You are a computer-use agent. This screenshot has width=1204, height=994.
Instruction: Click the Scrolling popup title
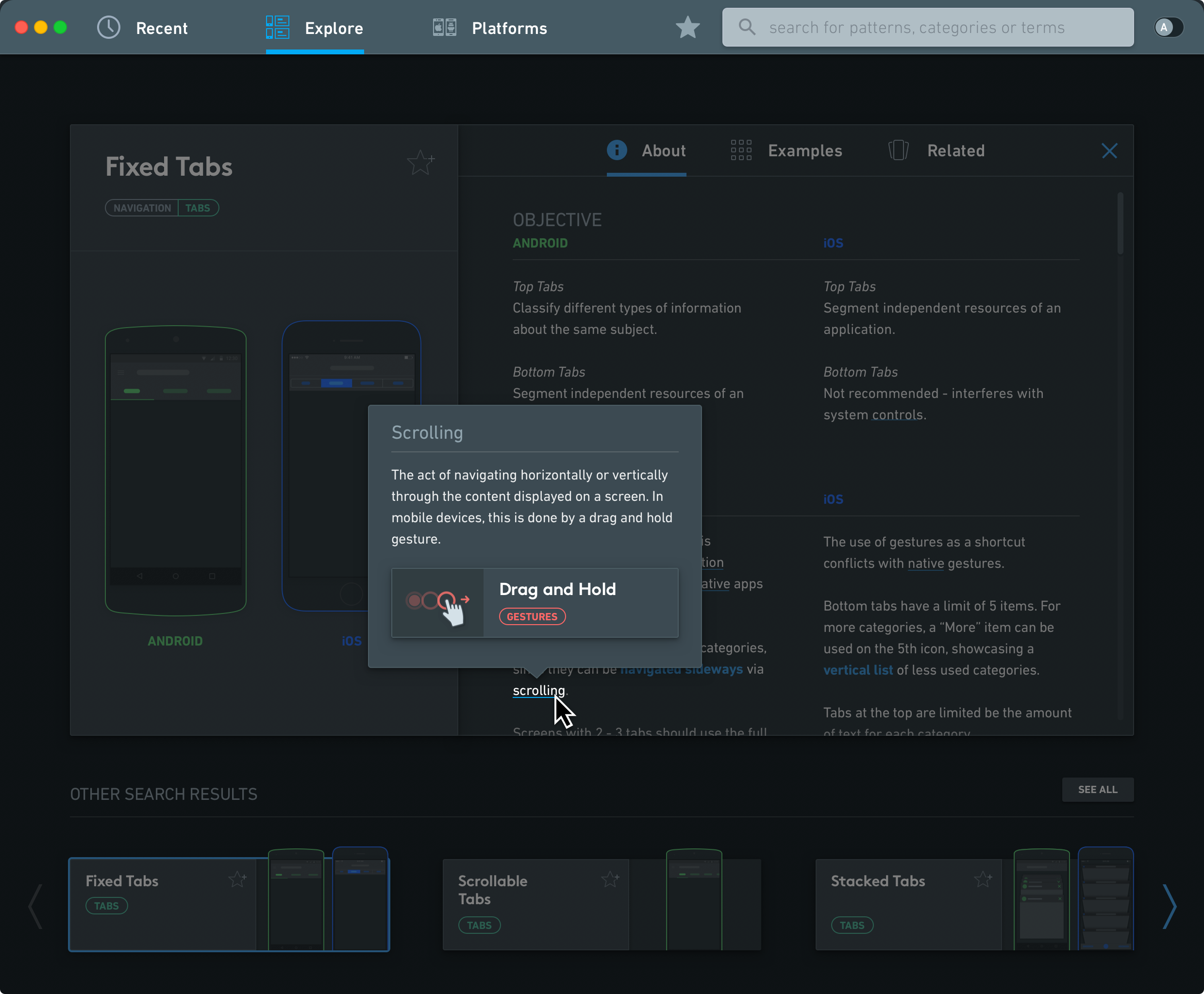pyautogui.click(x=427, y=432)
